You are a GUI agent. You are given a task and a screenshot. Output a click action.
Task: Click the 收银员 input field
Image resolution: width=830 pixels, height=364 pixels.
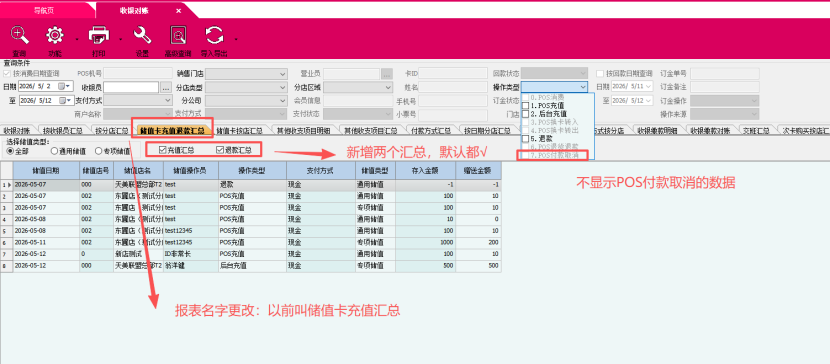131,87
